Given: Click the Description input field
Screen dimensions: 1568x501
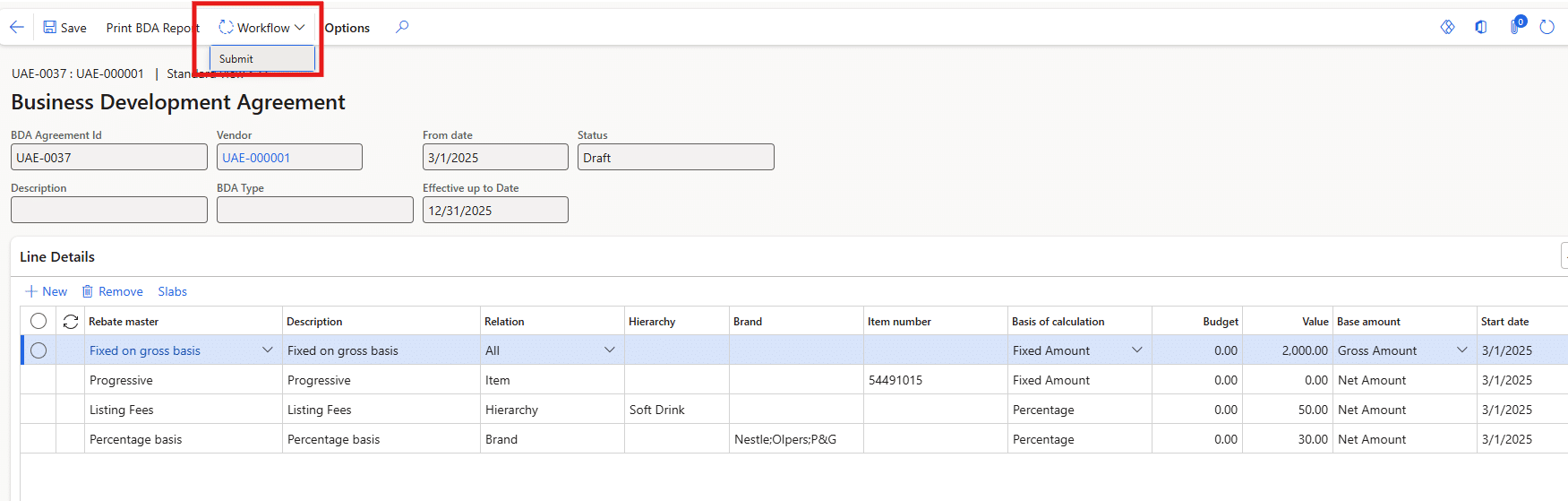Looking at the screenshot, I should 109,210.
